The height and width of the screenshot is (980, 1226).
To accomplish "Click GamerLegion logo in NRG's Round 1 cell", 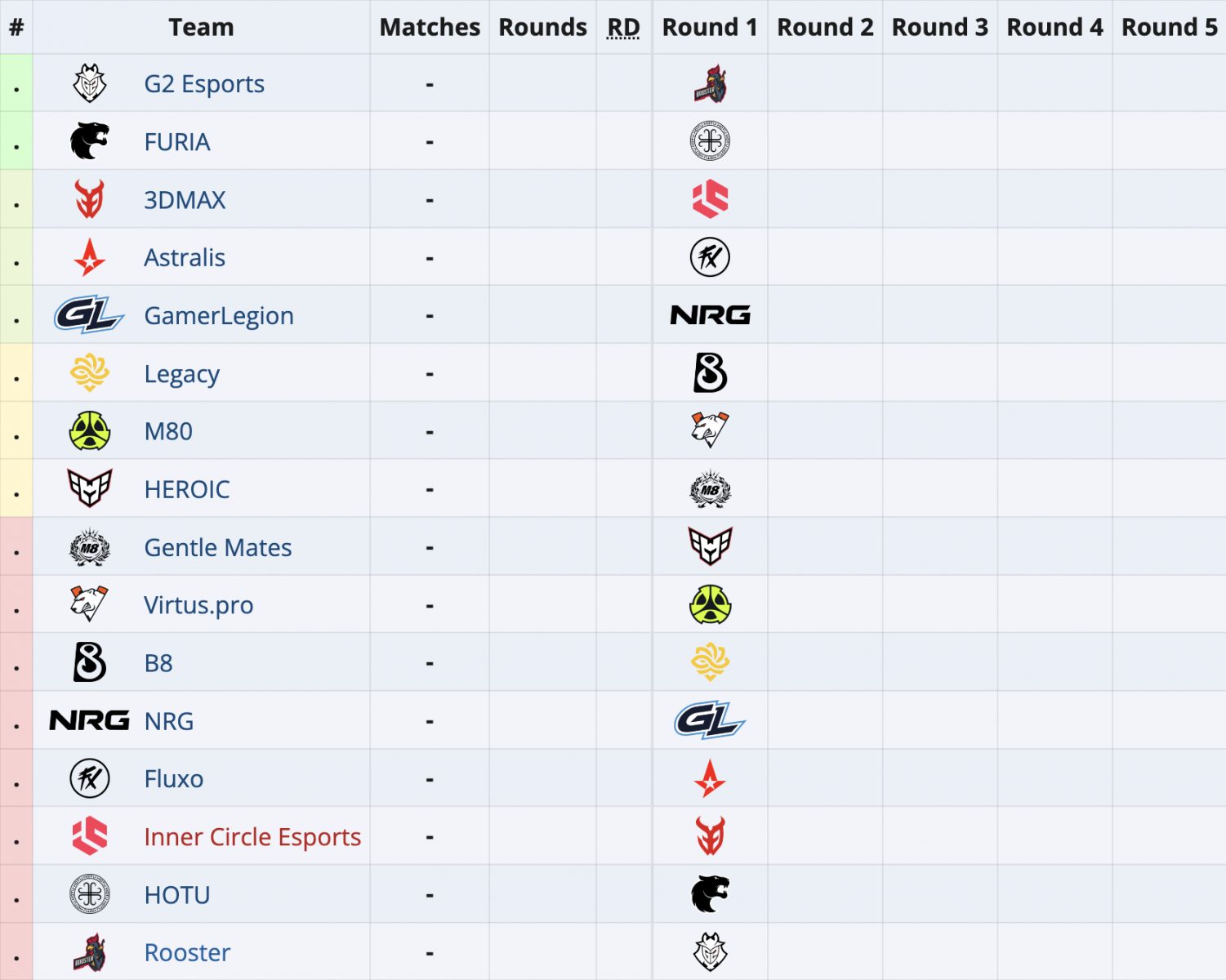I will click(x=710, y=720).
